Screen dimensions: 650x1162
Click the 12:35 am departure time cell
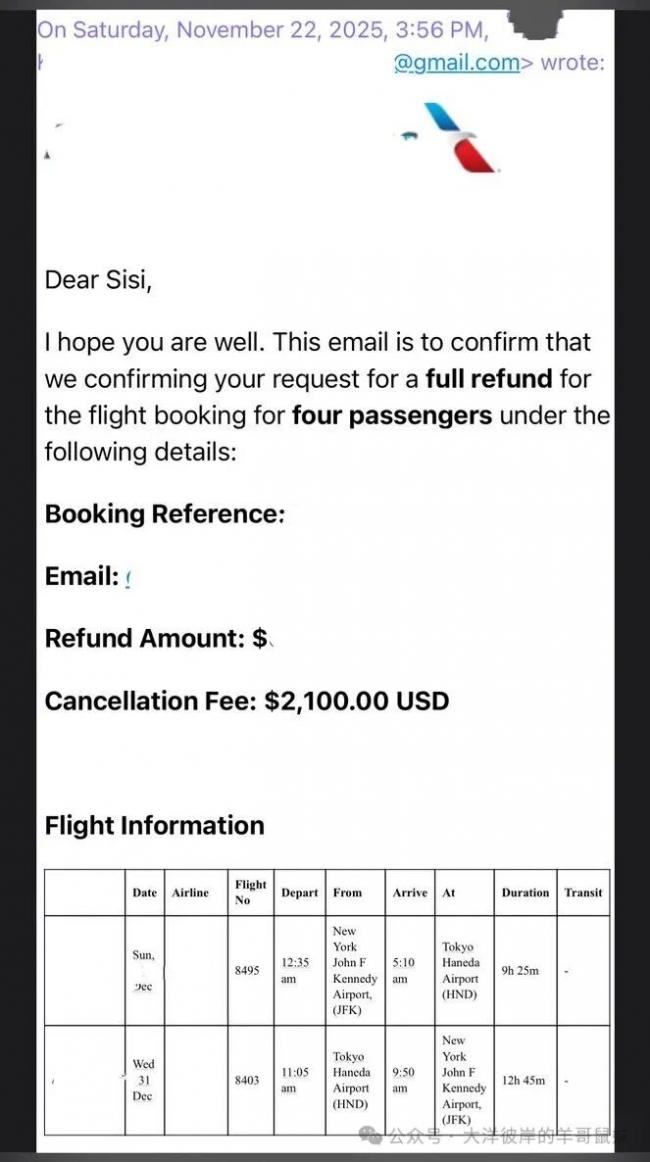pyautogui.click(x=295, y=970)
